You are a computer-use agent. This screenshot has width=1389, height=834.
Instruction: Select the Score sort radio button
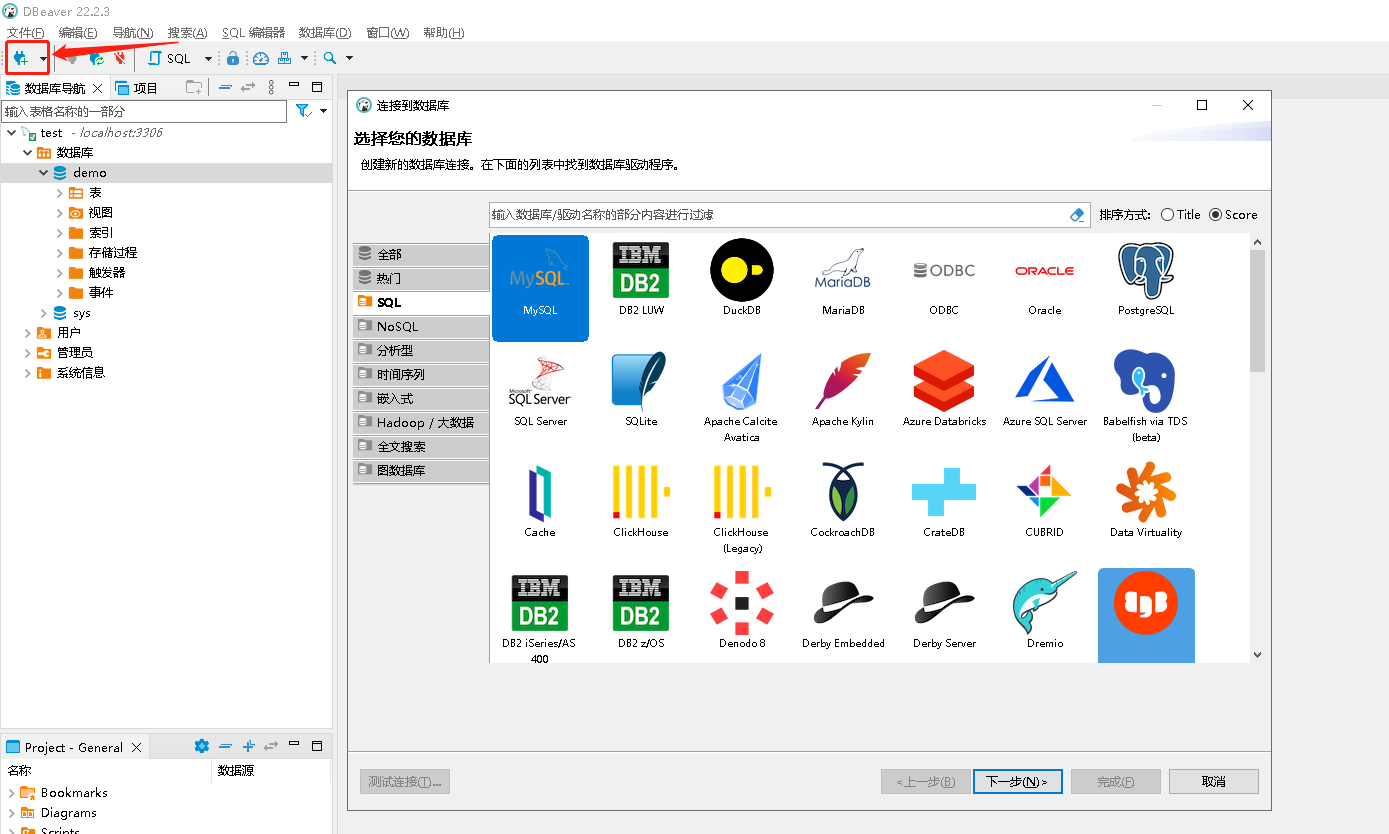(x=1216, y=214)
